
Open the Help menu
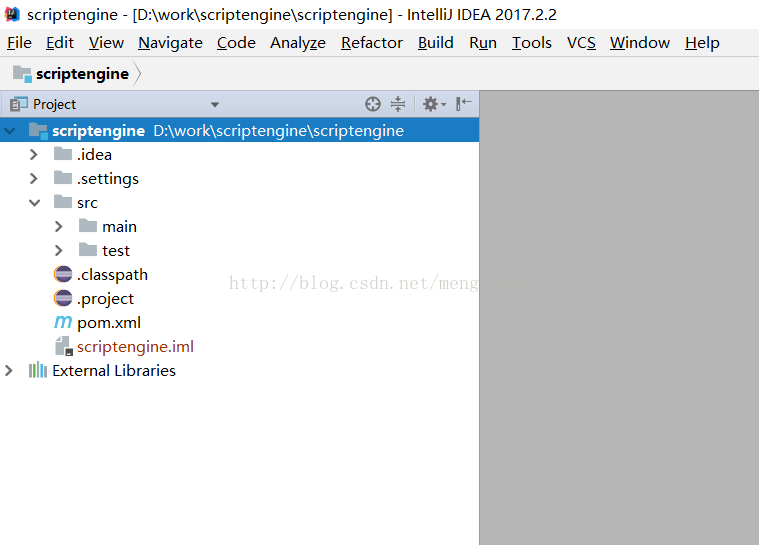(x=702, y=43)
